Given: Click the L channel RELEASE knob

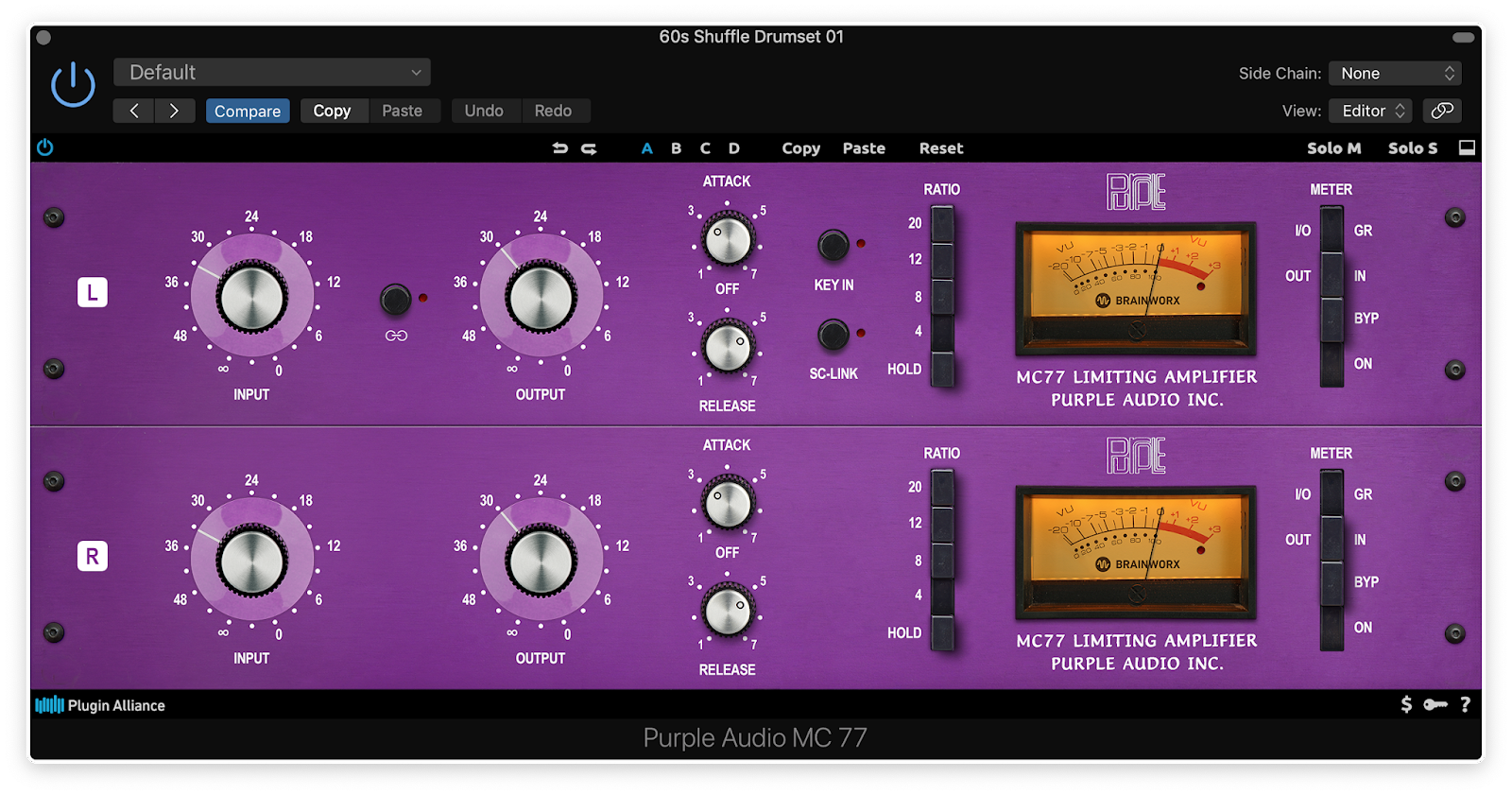Looking at the screenshot, I should (x=728, y=347).
